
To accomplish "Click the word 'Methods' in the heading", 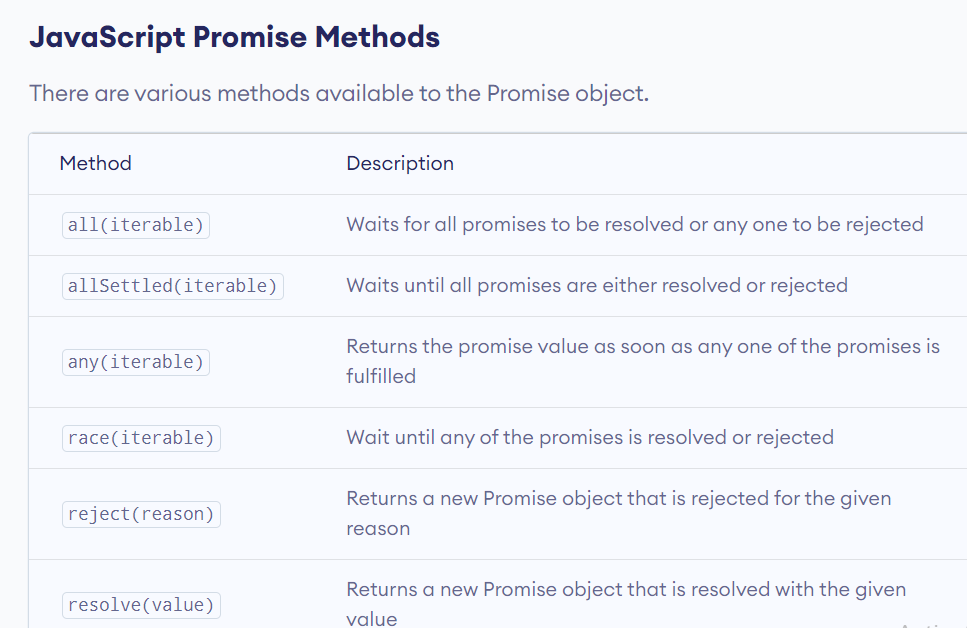I will (x=377, y=37).
